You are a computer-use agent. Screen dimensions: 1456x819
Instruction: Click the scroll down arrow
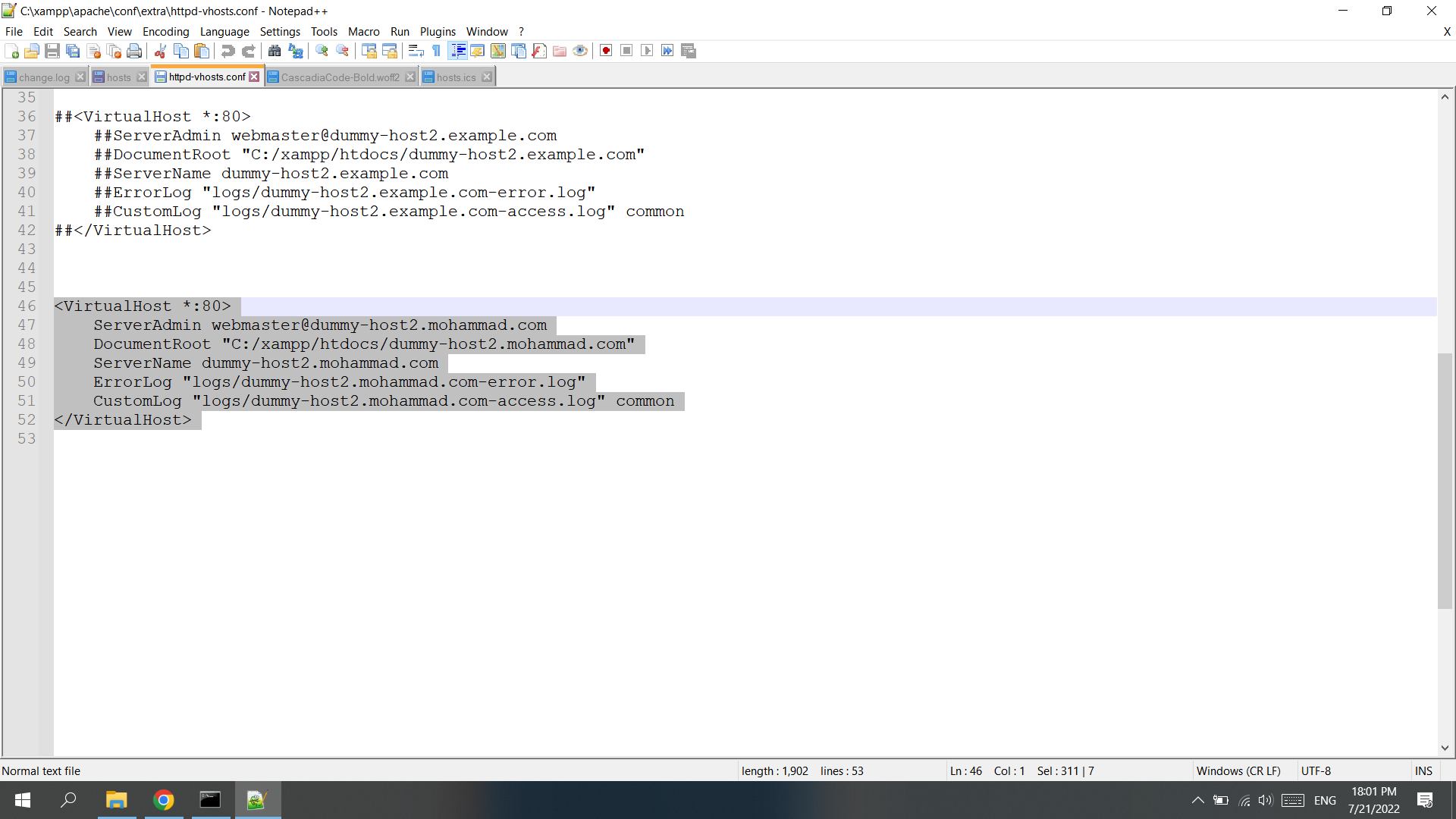[1445, 748]
